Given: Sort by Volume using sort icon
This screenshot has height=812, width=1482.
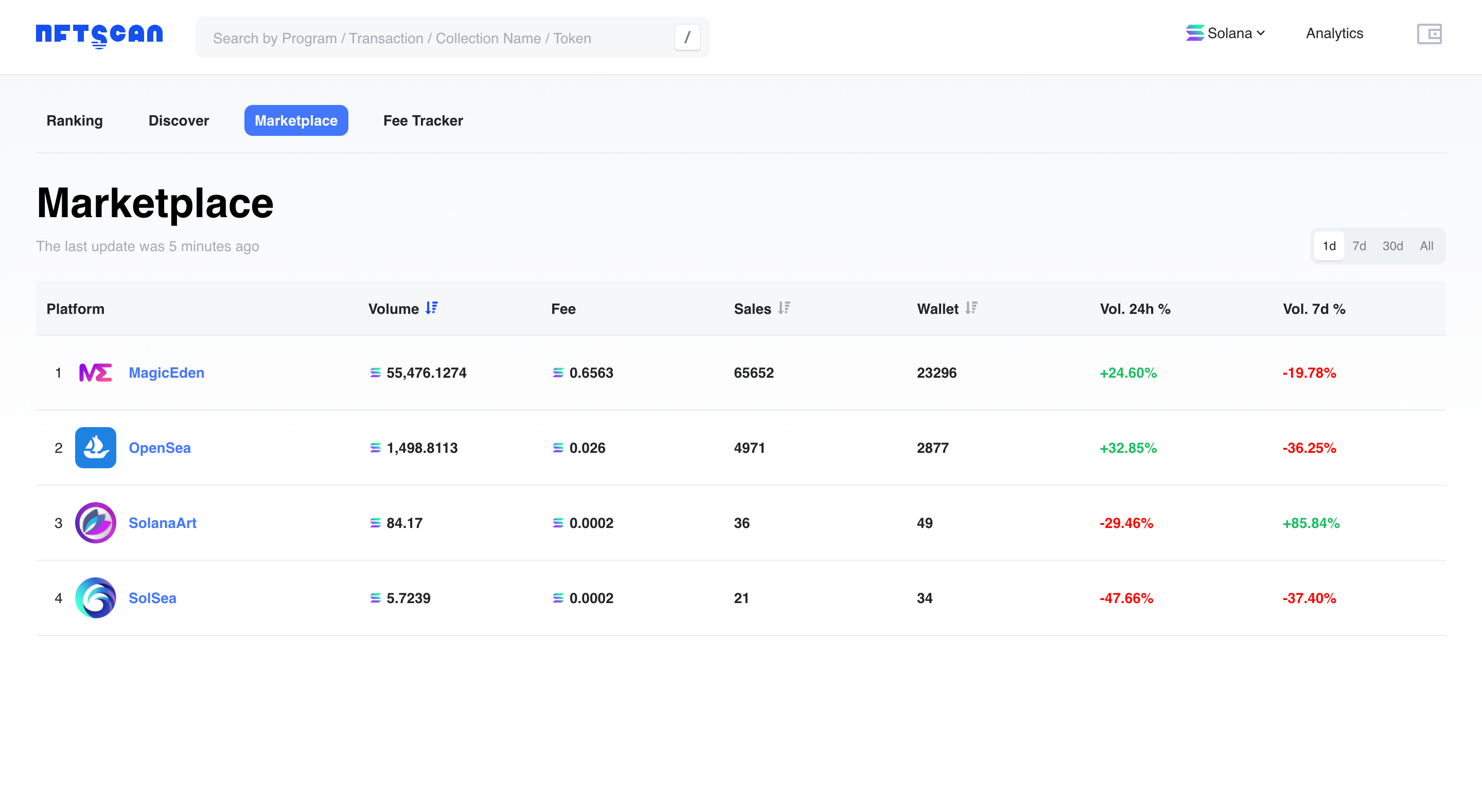Looking at the screenshot, I should coord(432,308).
